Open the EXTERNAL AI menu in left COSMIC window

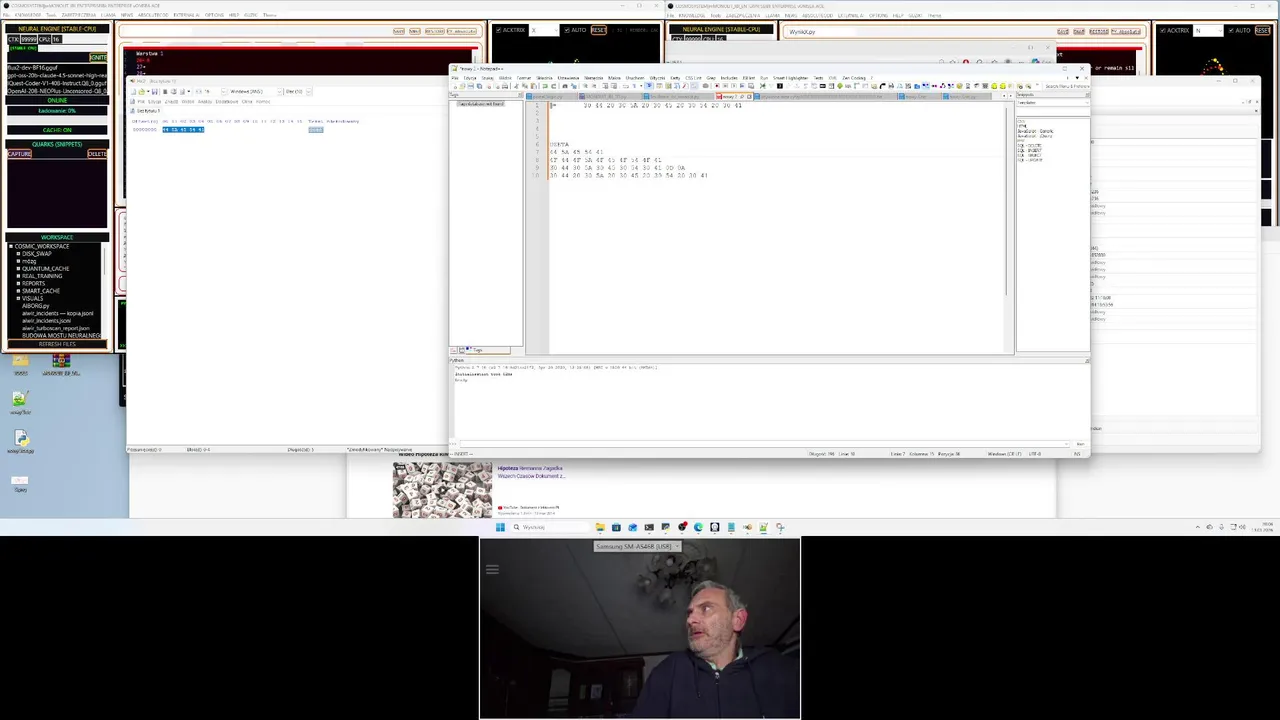click(x=186, y=15)
